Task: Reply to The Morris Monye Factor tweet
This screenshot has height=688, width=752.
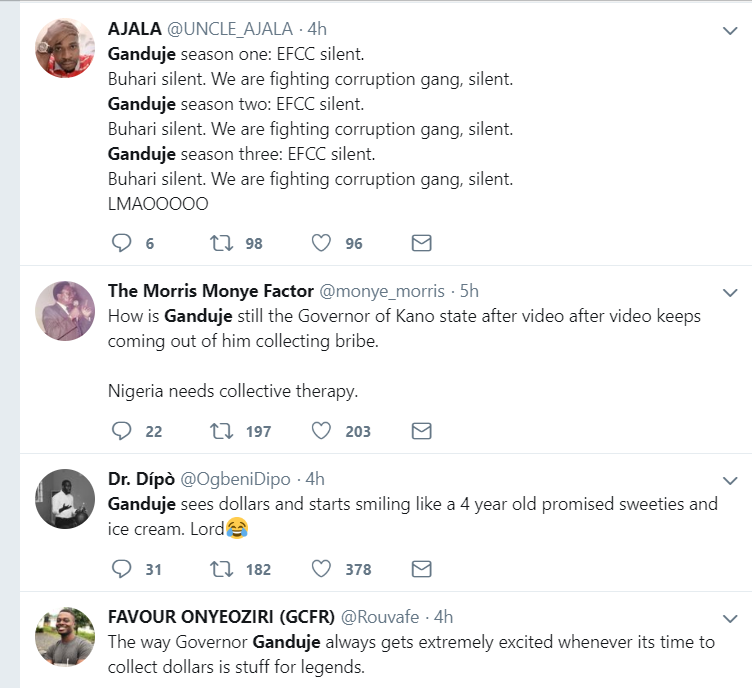Action: [x=121, y=431]
